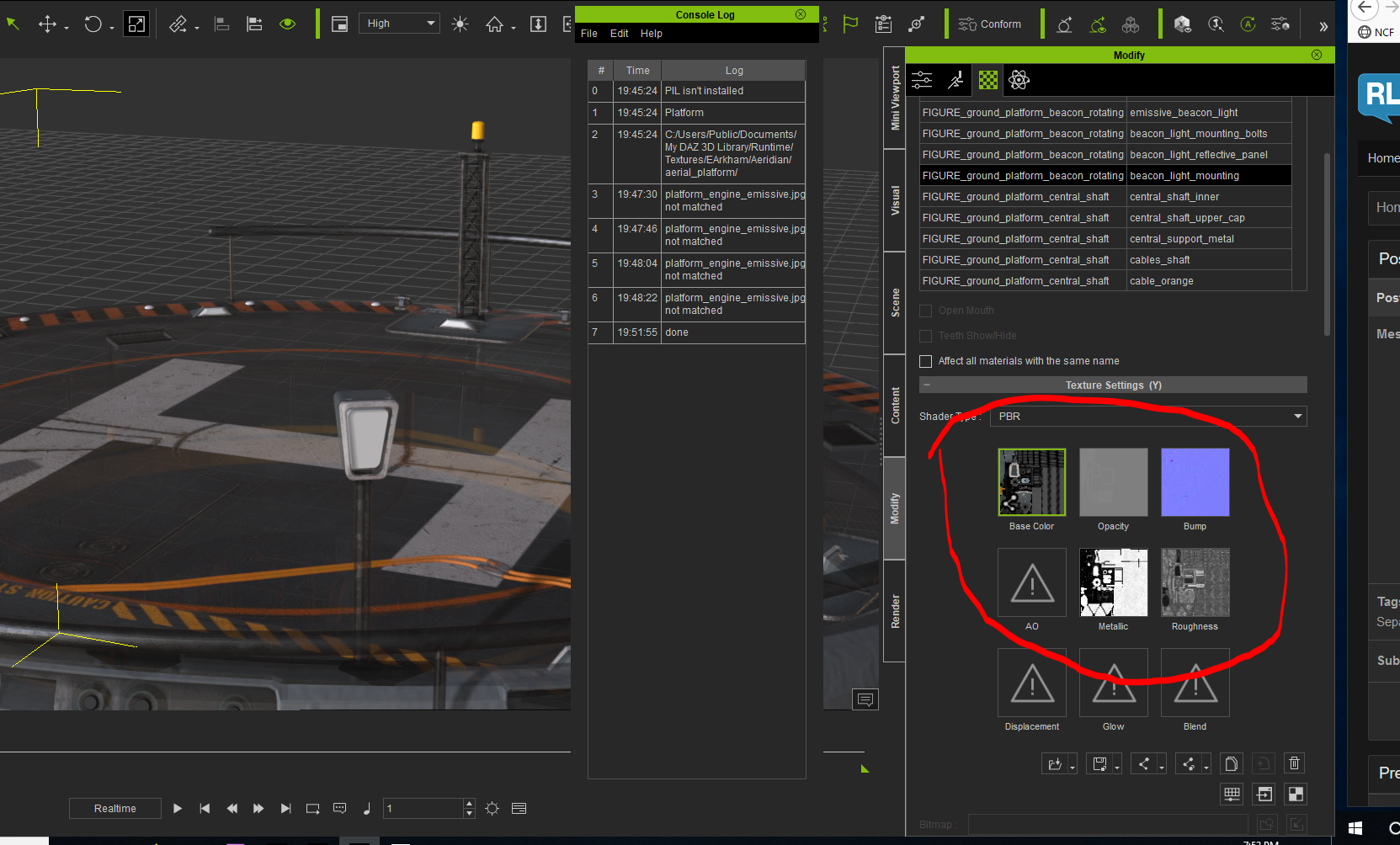Click the stacked cubes toolbar icon
The height and width of the screenshot is (845, 1400).
click(1131, 24)
